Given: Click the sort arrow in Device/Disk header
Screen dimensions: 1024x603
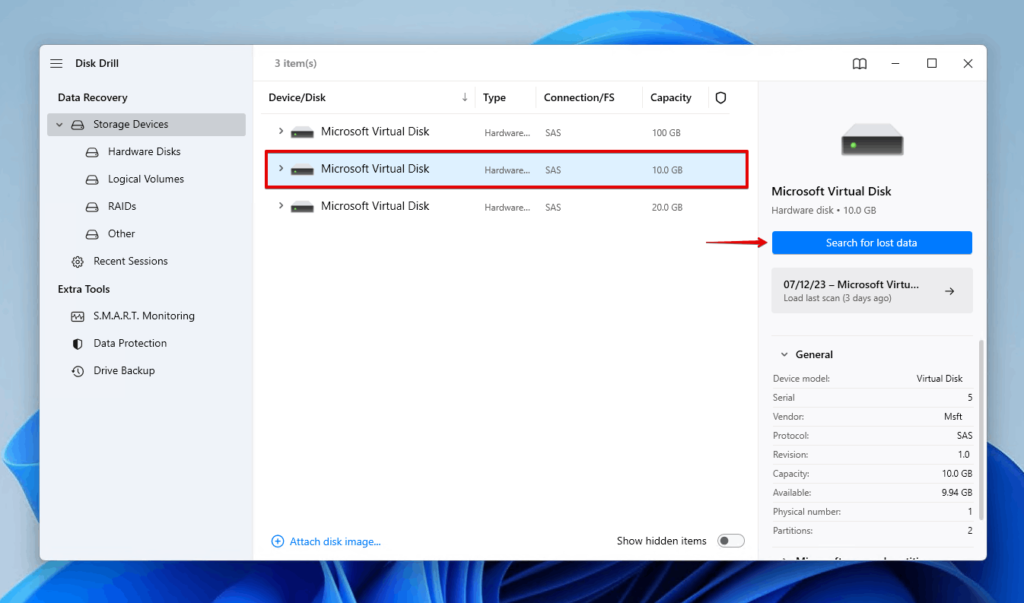Looking at the screenshot, I should [464, 97].
